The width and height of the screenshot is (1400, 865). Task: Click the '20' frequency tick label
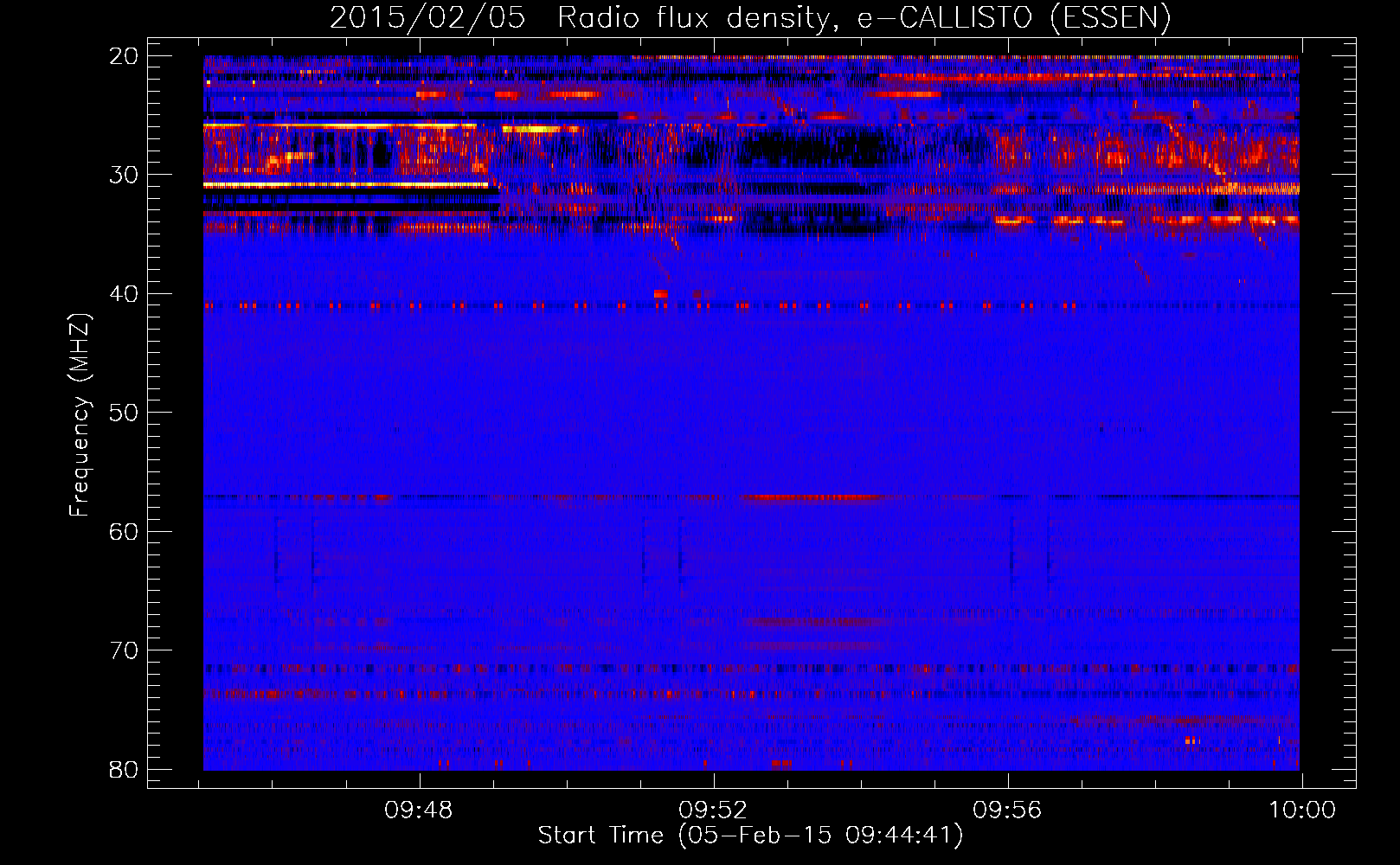tap(124, 56)
